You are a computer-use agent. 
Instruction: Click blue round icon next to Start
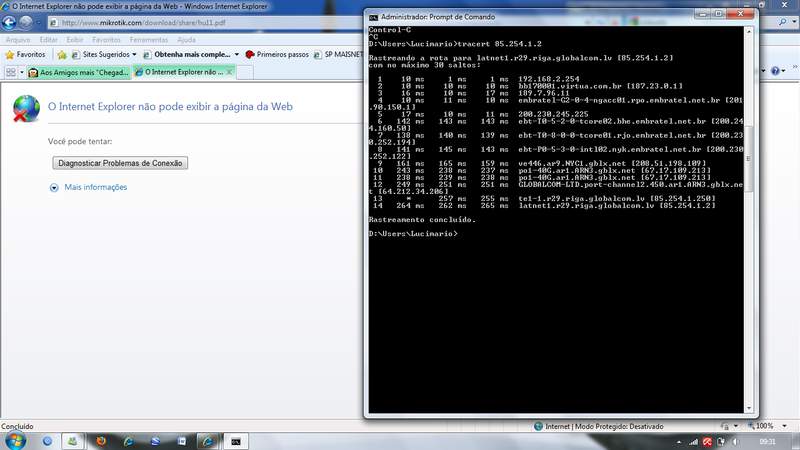coord(47,441)
